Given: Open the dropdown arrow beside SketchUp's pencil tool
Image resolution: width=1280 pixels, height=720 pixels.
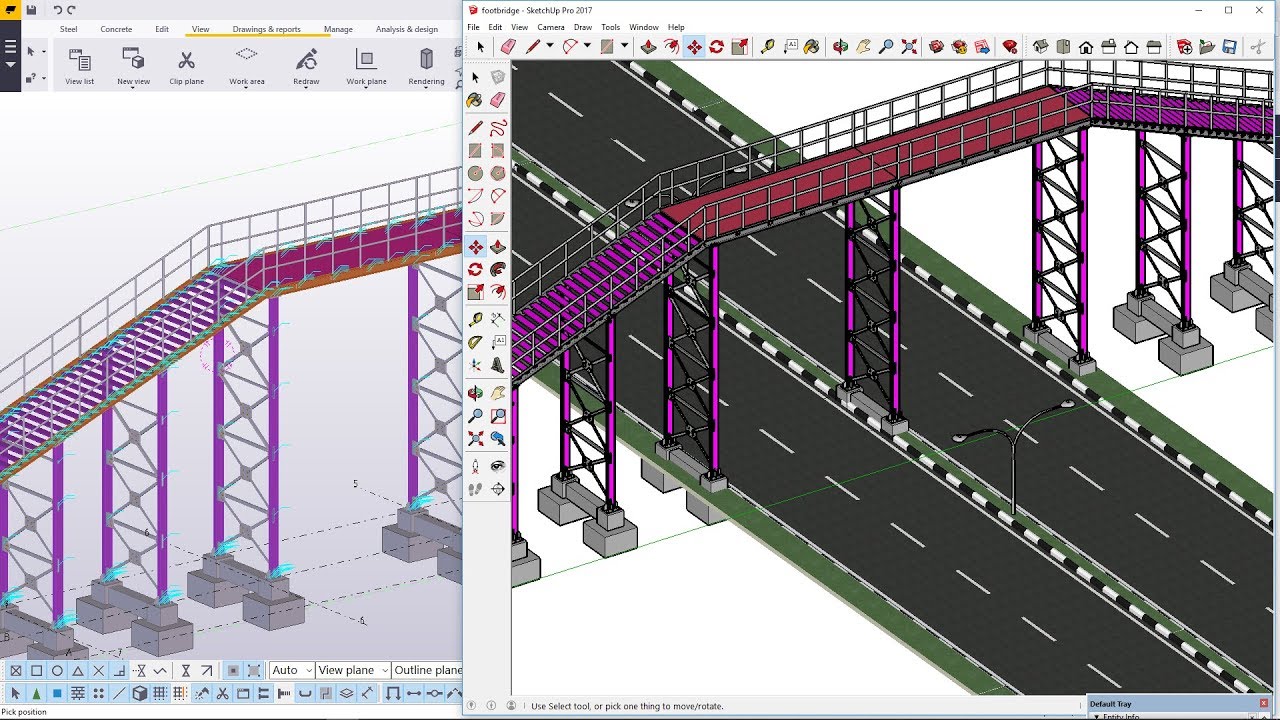Looking at the screenshot, I should (549, 47).
